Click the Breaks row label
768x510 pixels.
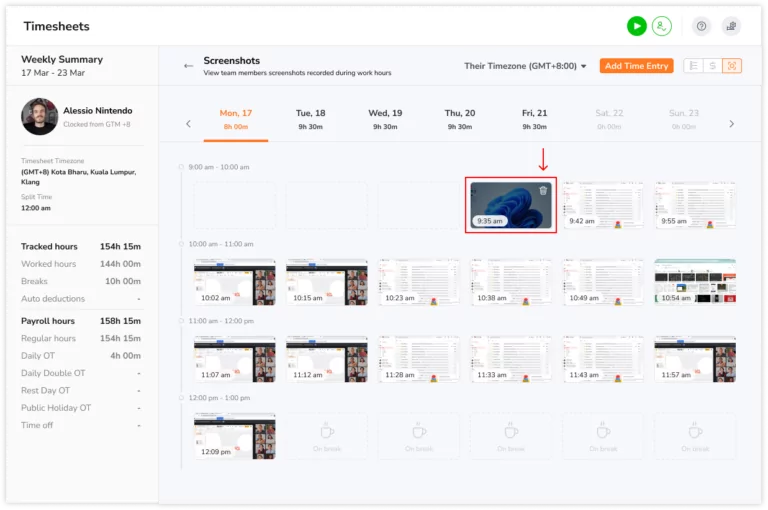(34, 281)
